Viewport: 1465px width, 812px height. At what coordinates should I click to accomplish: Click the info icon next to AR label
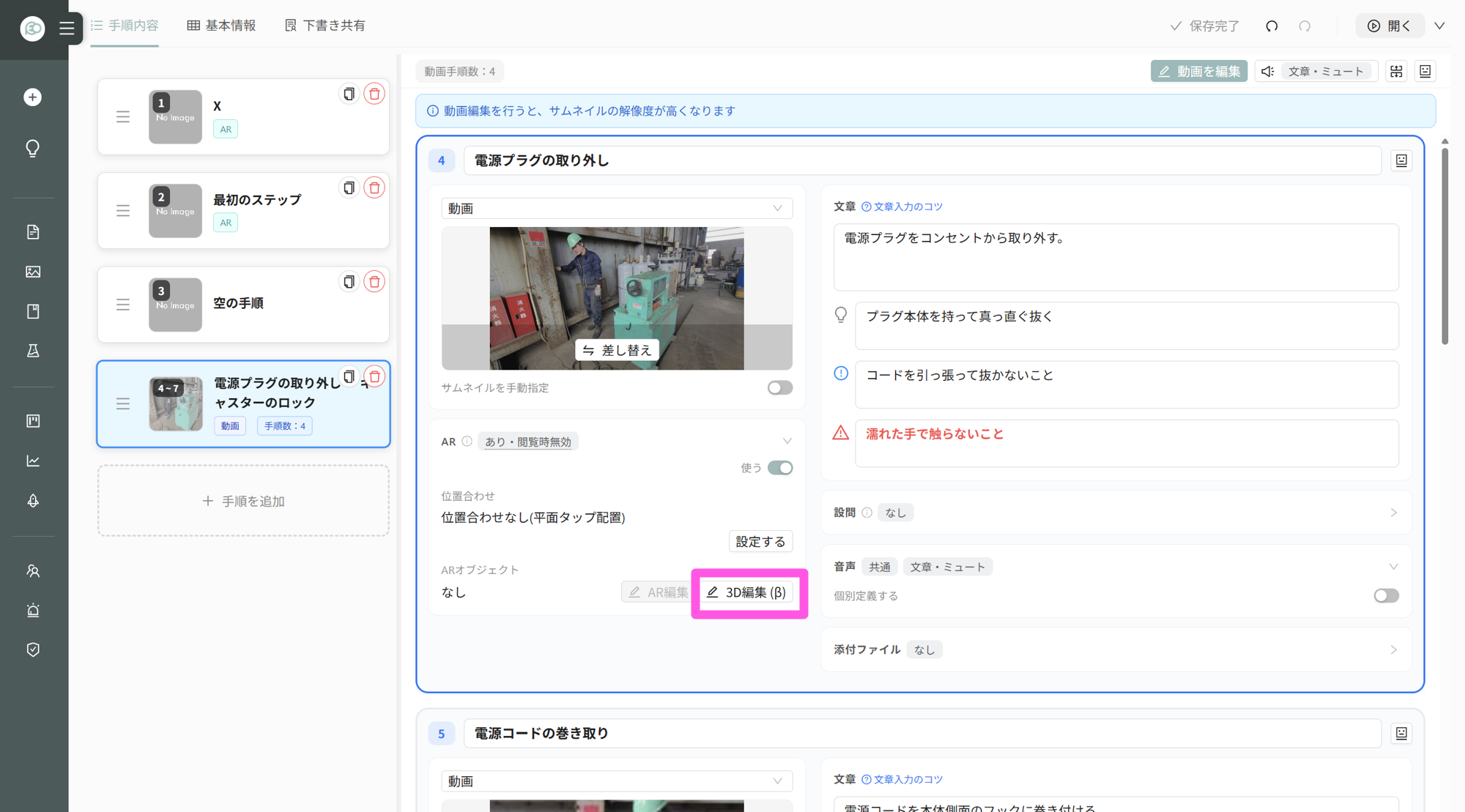pyautogui.click(x=467, y=442)
